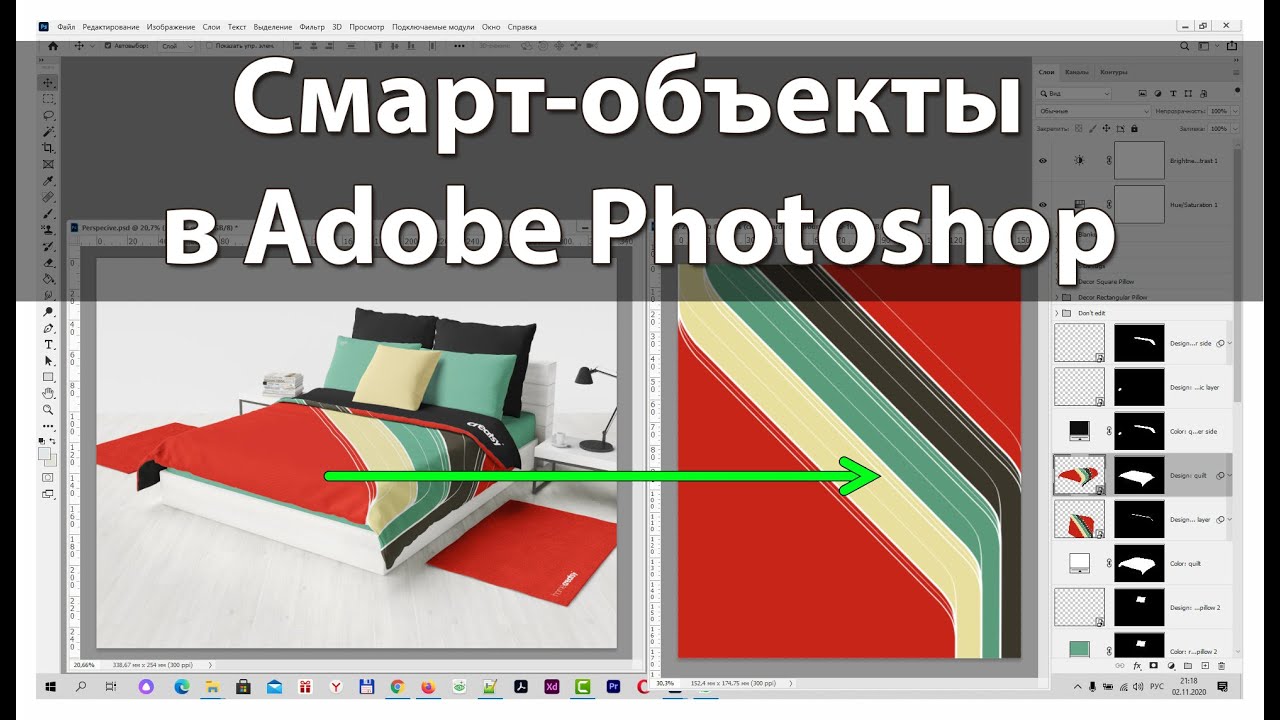Open the Заливка fill dropdown arrow
The image size is (1280, 720).
(x=1235, y=129)
